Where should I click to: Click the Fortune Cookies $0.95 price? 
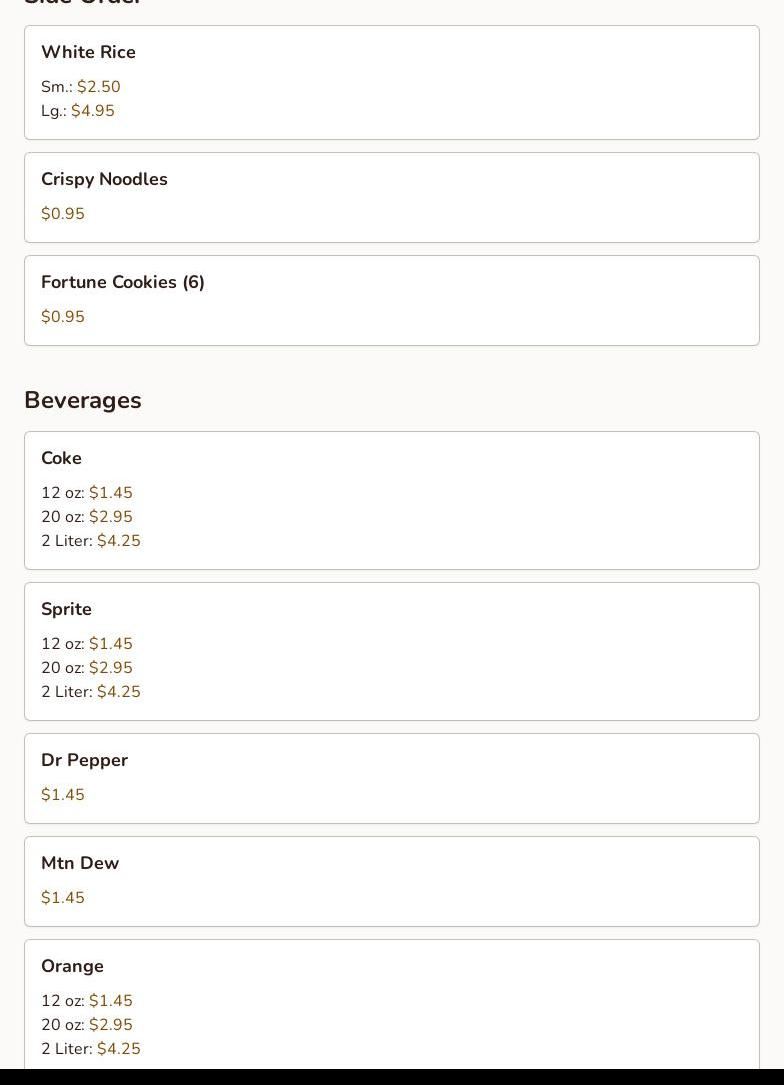click(63, 316)
